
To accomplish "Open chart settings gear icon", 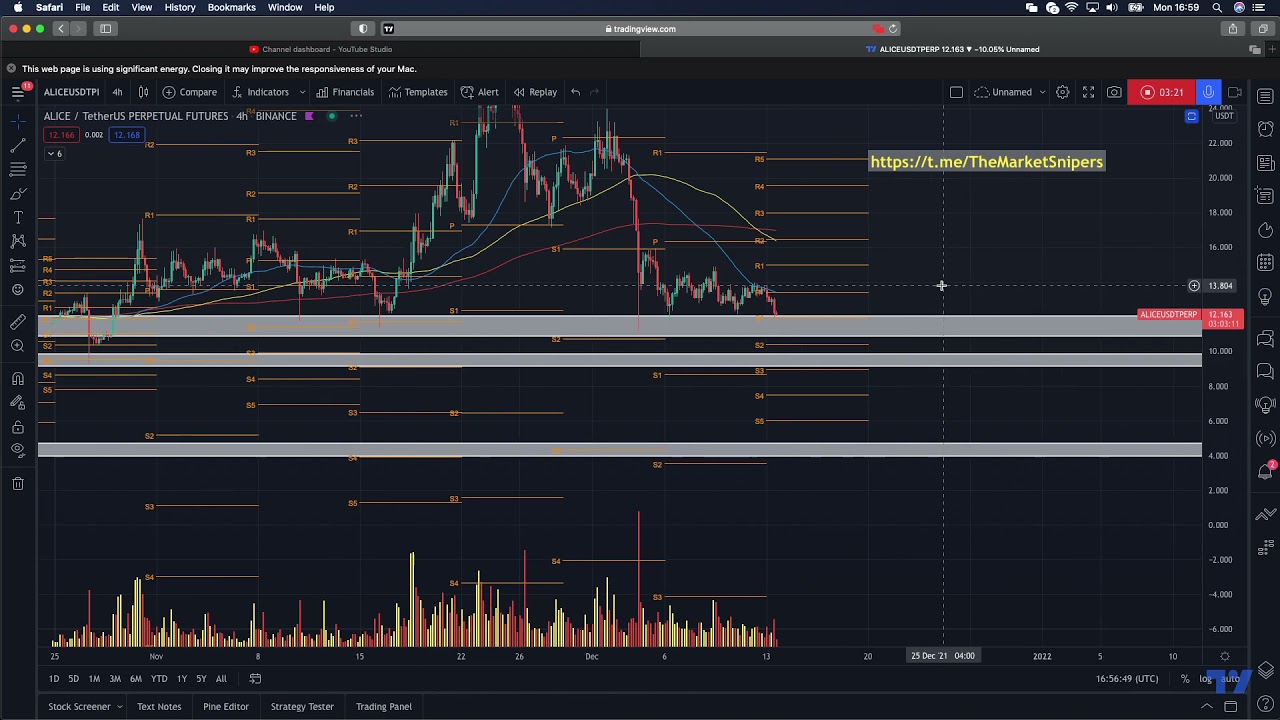I will click(1062, 92).
